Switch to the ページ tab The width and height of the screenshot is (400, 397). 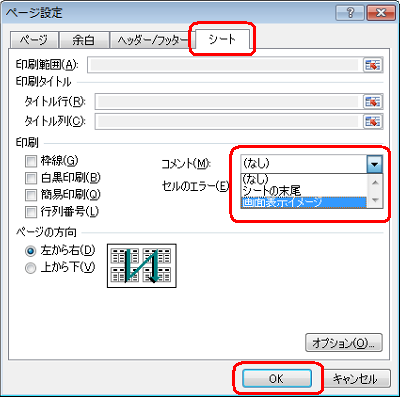tap(34, 40)
